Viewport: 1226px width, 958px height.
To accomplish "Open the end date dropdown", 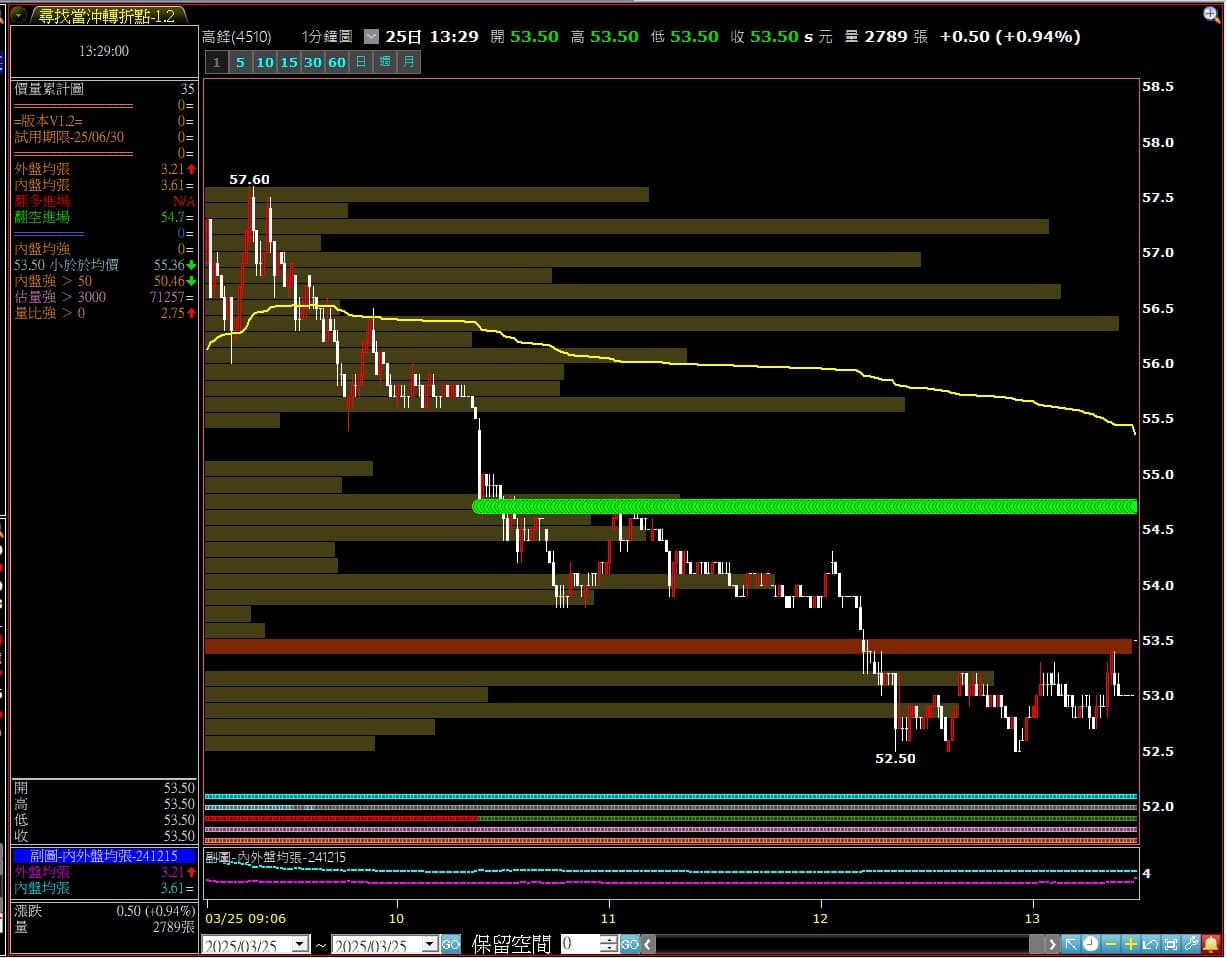I will pyautogui.click(x=429, y=945).
